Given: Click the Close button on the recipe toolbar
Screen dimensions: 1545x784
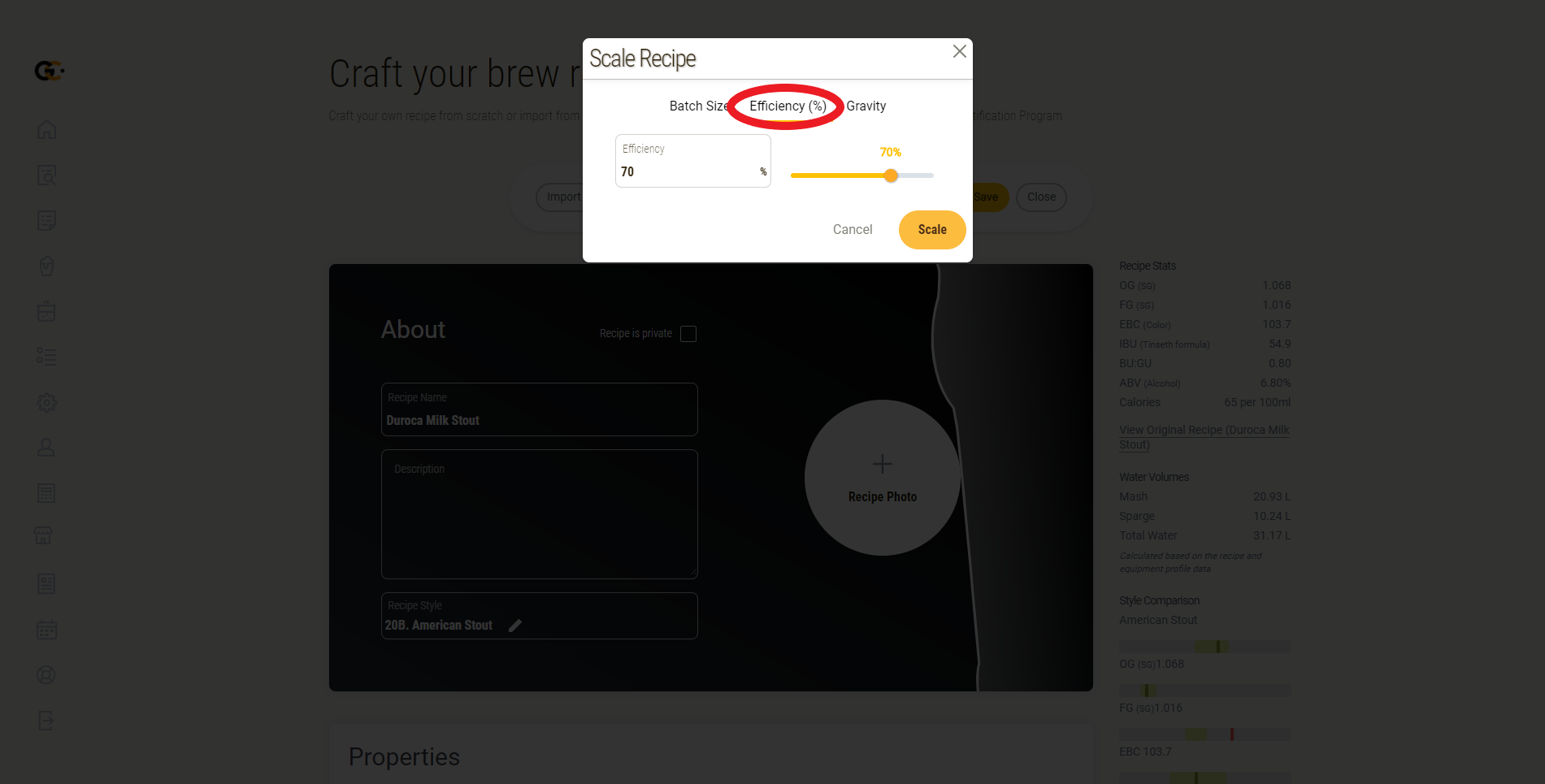Looking at the screenshot, I should click(x=1041, y=197).
